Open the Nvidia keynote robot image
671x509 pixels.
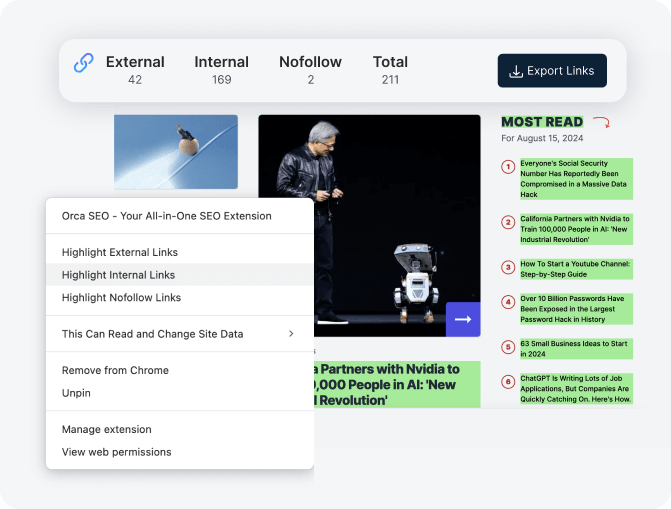pyautogui.click(x=369, y=226)
